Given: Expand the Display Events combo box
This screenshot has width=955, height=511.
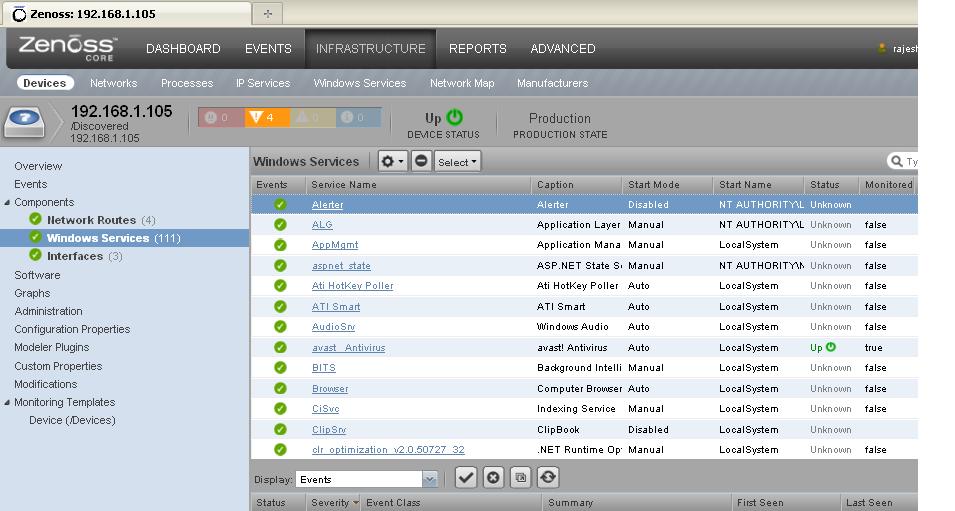Looking at the screenshot, I should pyautogui.click(x=430, y=479).
